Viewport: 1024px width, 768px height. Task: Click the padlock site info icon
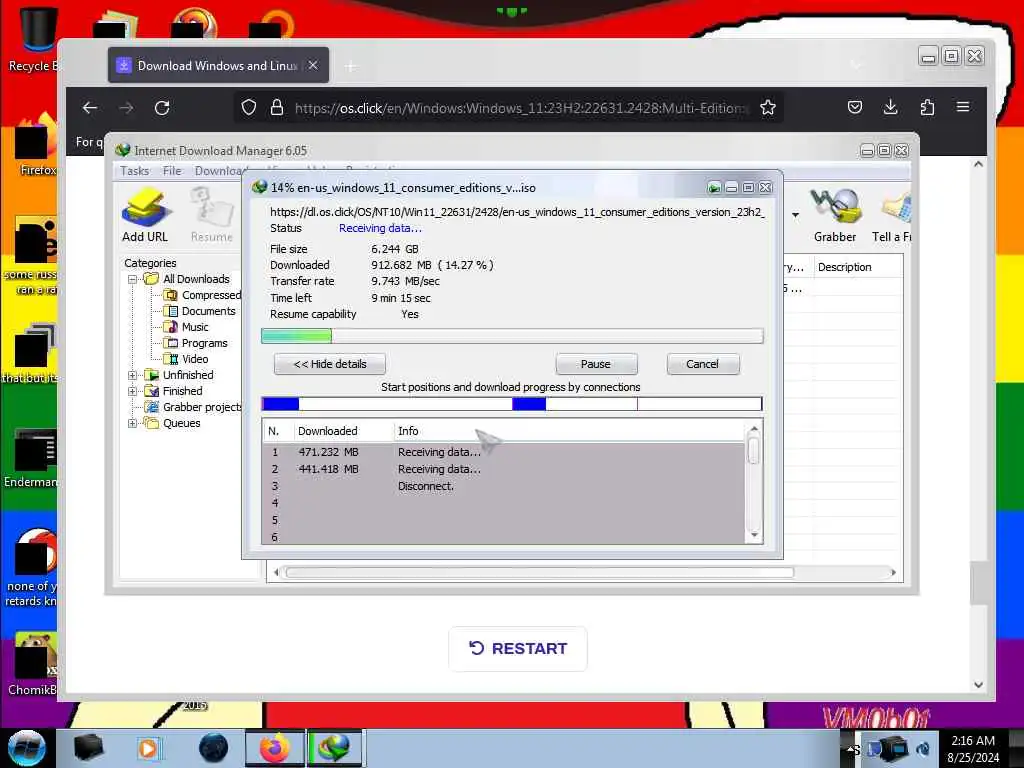(277, 107)
